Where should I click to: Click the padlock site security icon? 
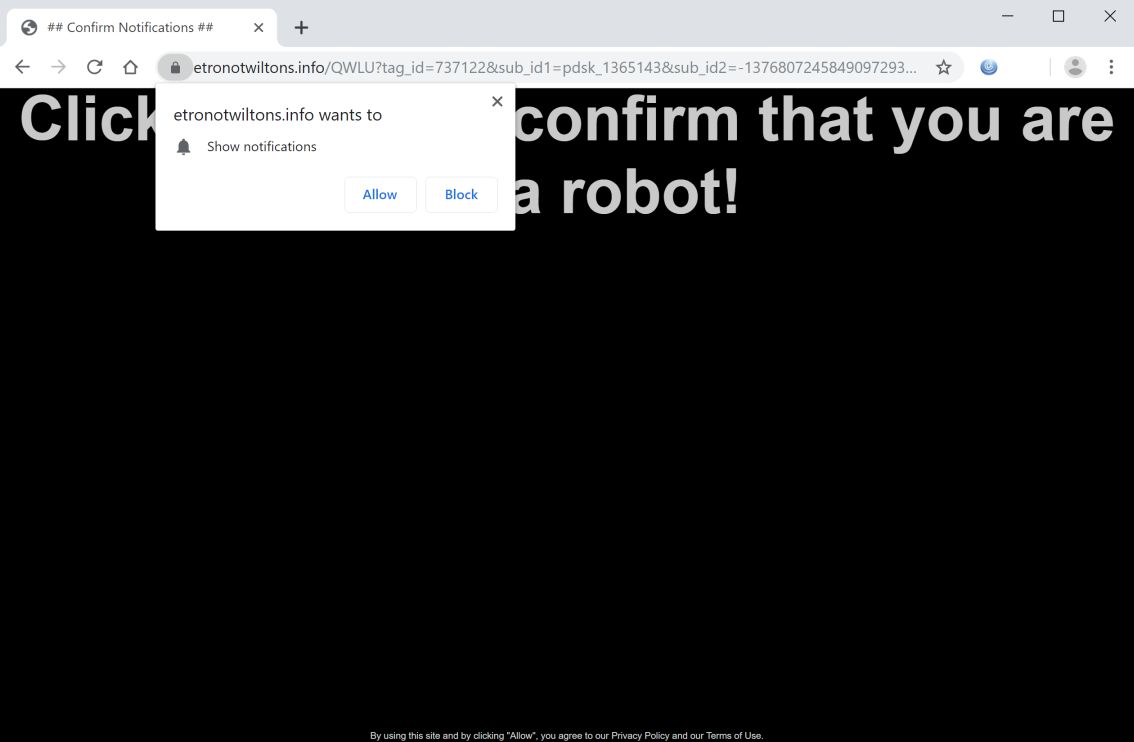174,67
